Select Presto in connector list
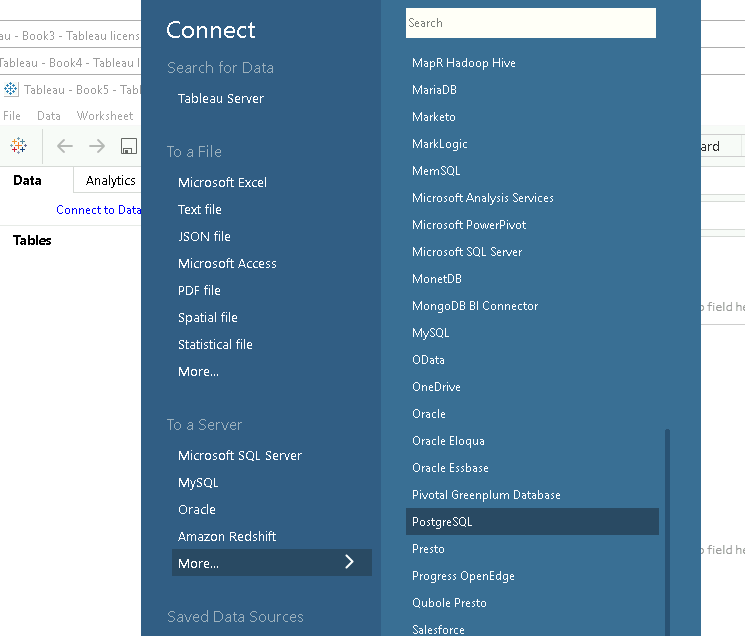Viewport: 745px width, 636px height. (x=428, y=549)
